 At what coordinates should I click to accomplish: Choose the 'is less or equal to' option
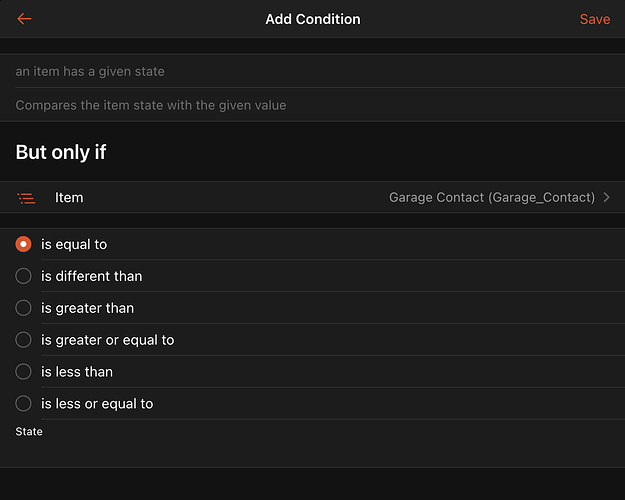[24, 404]
